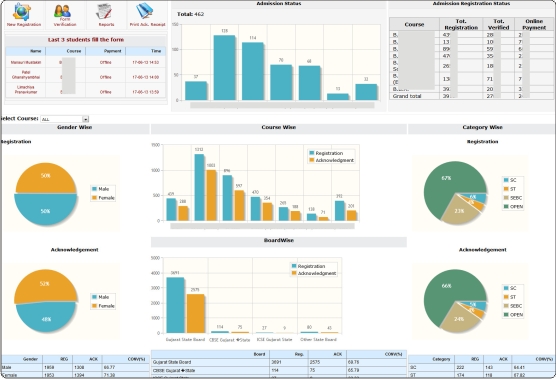556x379 pixels.
Task: Click the Grand total row label
Action: [x=407, y=96]
